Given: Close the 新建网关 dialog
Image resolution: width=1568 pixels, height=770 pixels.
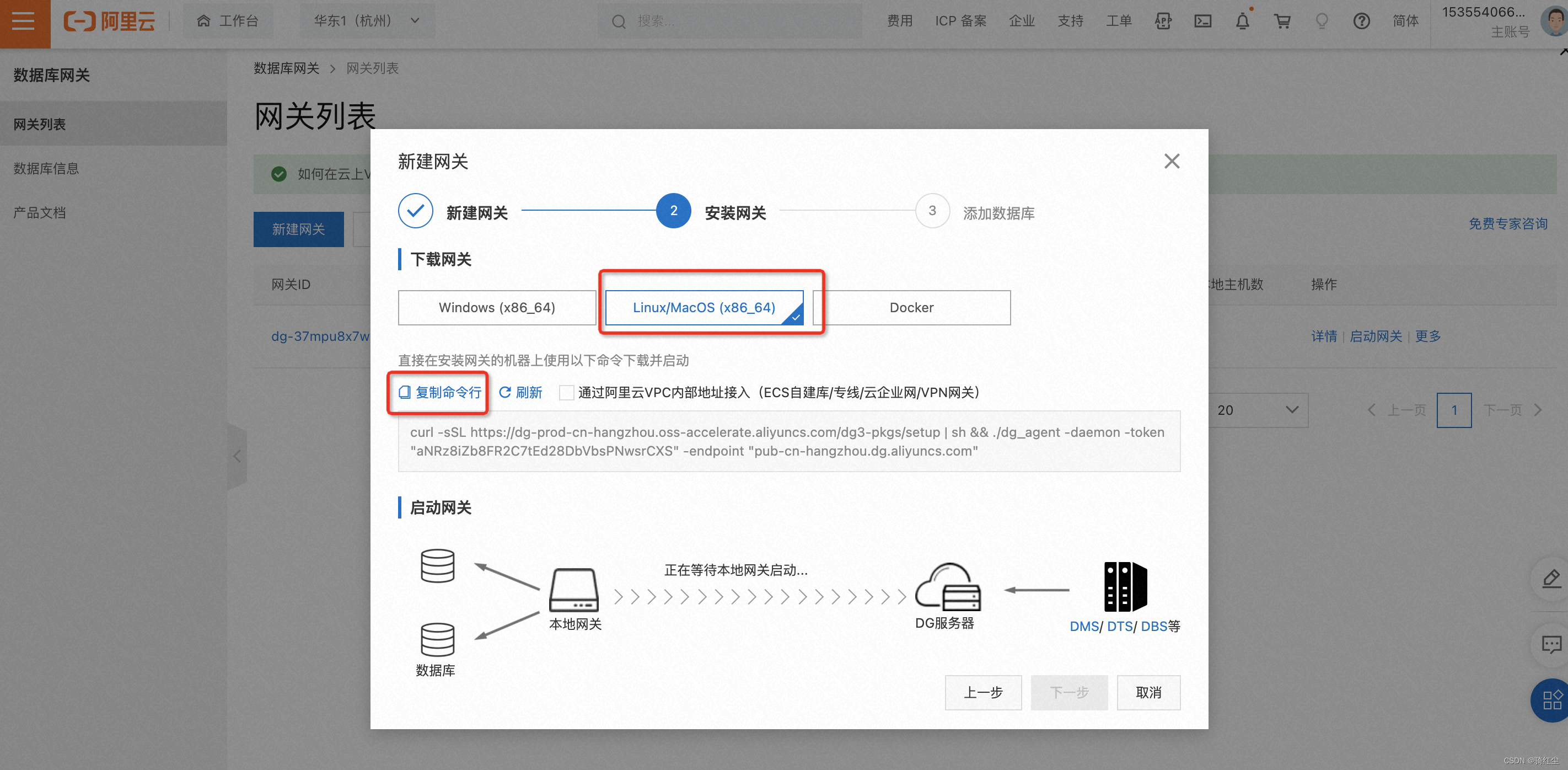Looking at the screenshot, I should (x=1172, y=161).
